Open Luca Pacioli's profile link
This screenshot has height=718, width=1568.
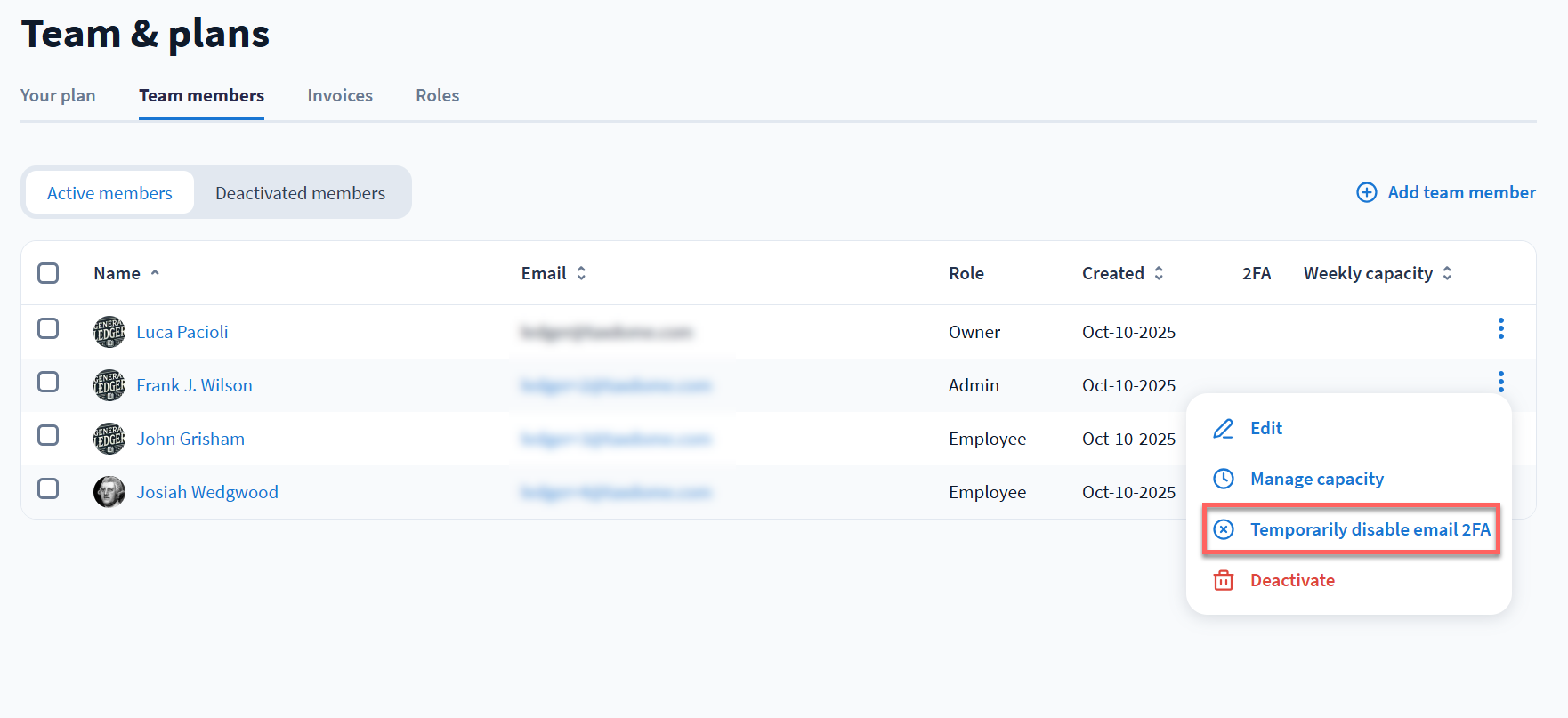tap(182, 332)
